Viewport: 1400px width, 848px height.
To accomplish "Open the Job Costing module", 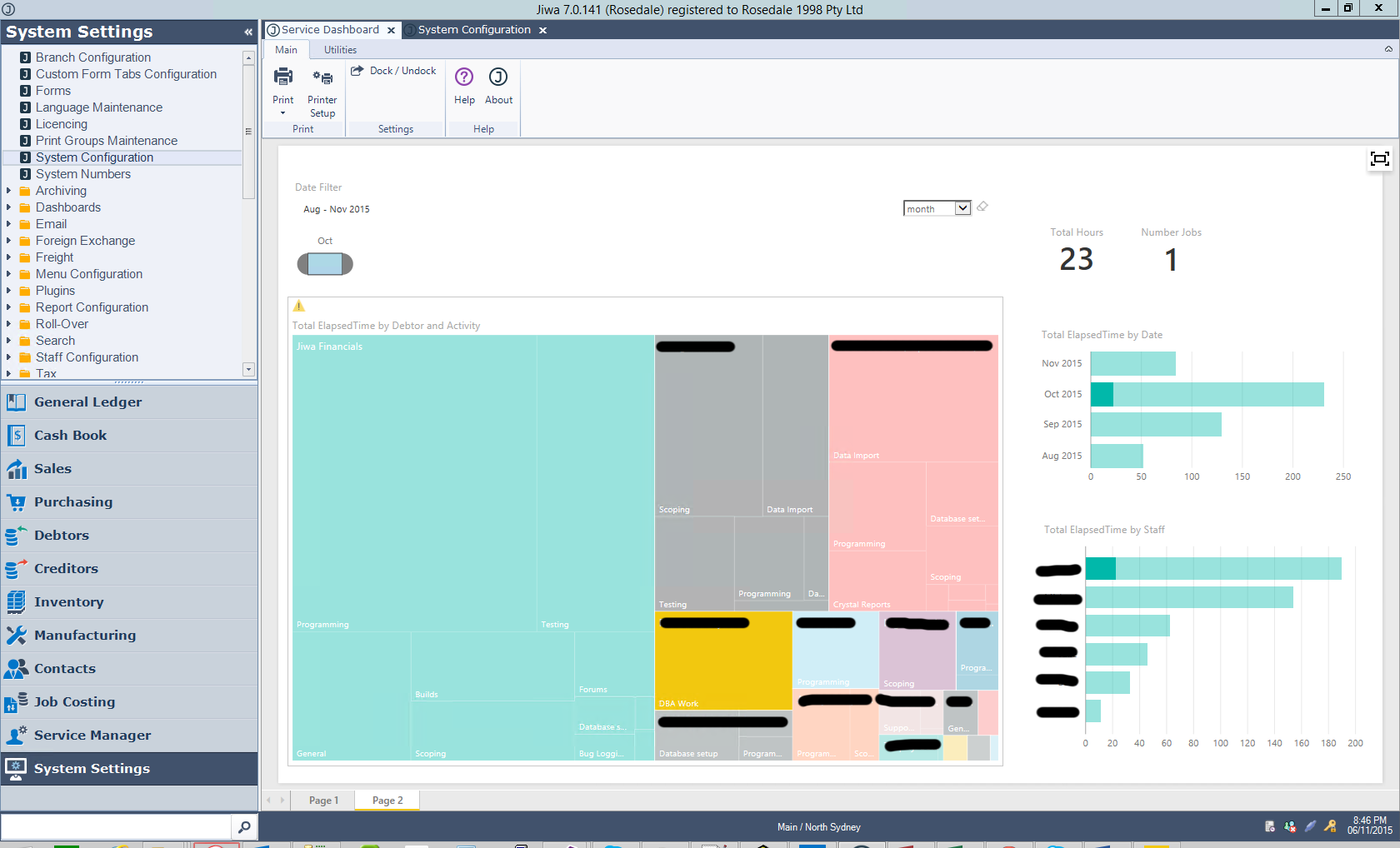I will coord(74,702).
